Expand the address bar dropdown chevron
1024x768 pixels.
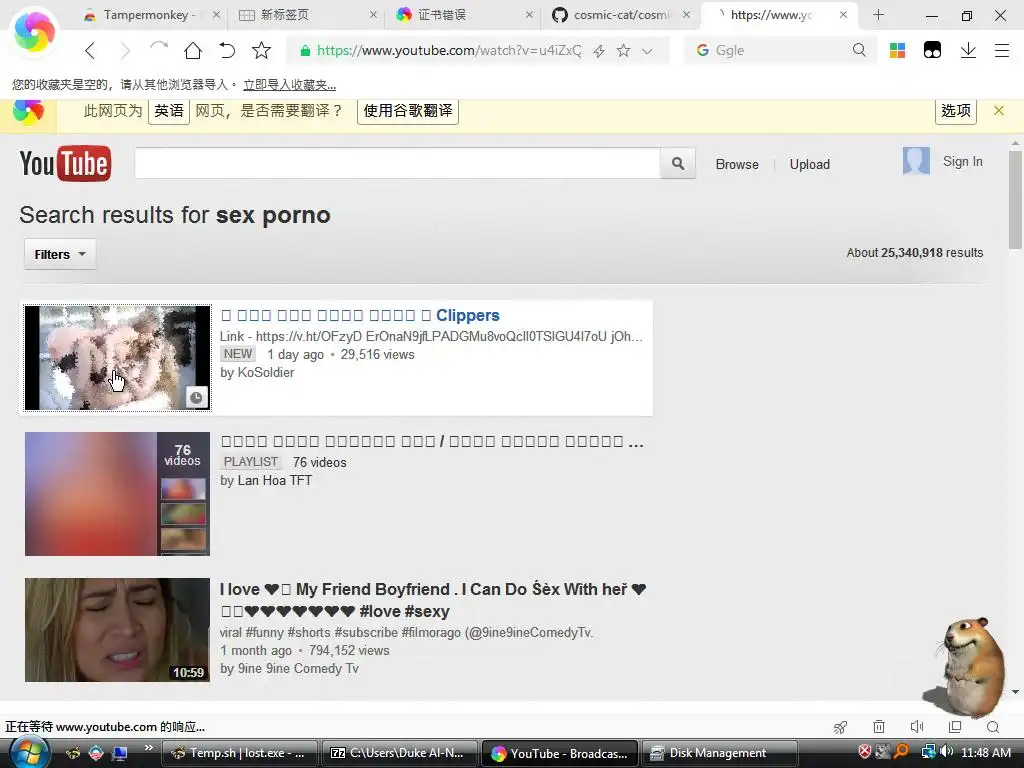647,51
